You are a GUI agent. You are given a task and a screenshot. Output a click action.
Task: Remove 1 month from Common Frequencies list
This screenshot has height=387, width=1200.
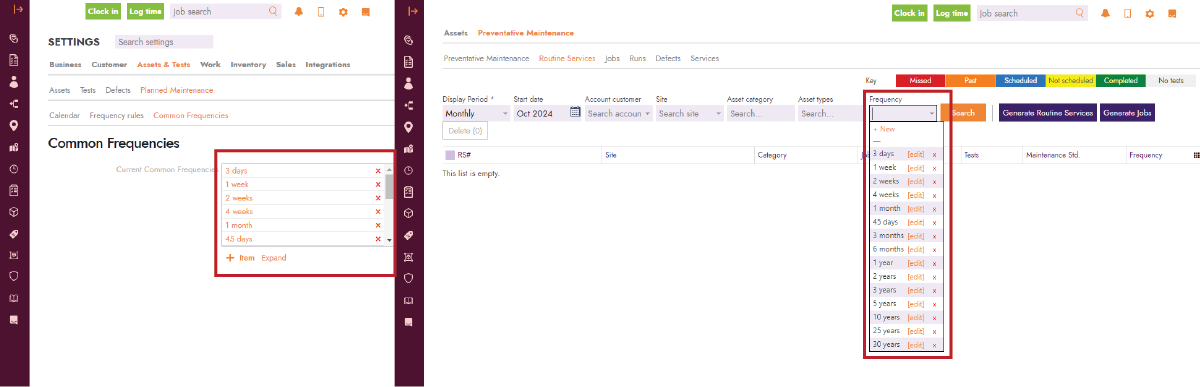[378, 225]
